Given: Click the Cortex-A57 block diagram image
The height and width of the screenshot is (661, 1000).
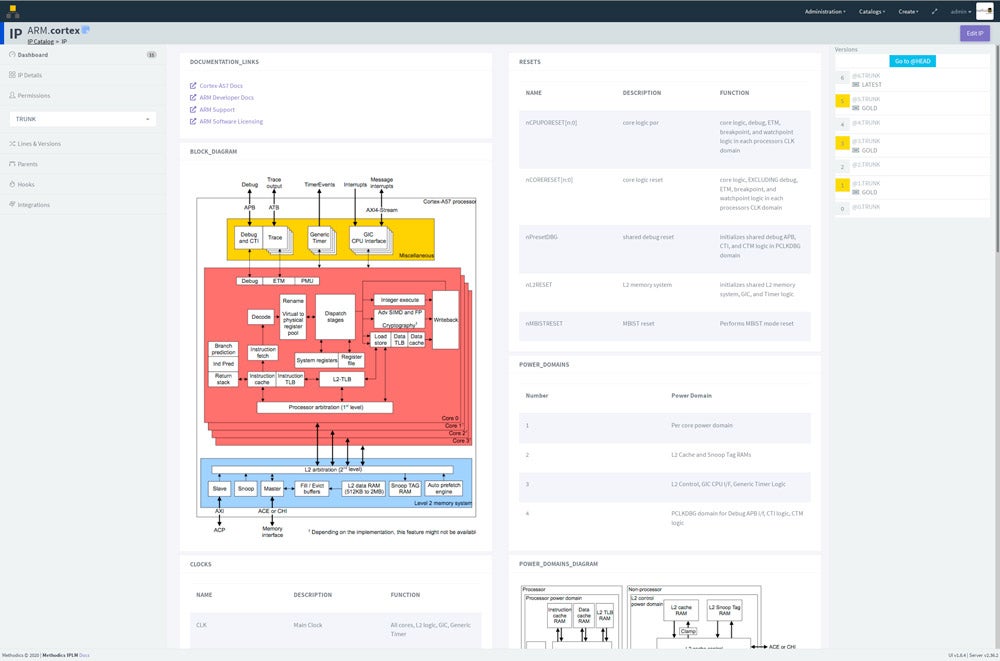Looking at the screenshot, I should coord(335,357).
